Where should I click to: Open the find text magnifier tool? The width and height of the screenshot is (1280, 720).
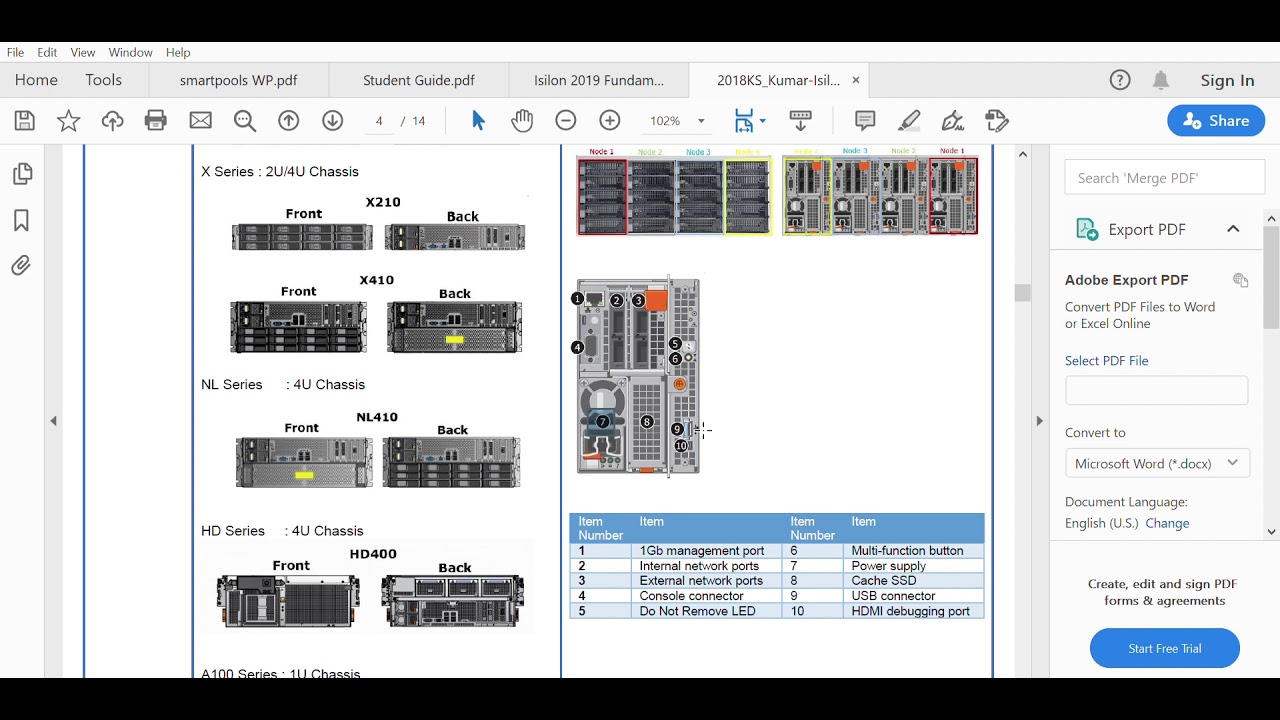tap(245, 121)
